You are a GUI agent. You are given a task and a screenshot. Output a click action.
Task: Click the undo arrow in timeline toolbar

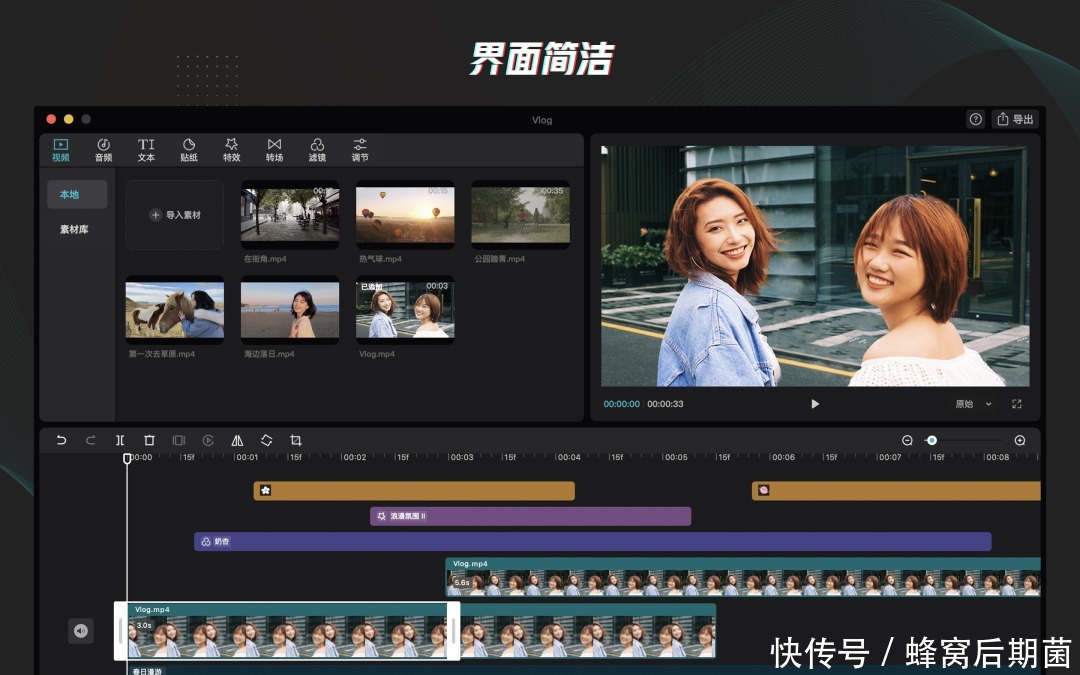(61, 440)
